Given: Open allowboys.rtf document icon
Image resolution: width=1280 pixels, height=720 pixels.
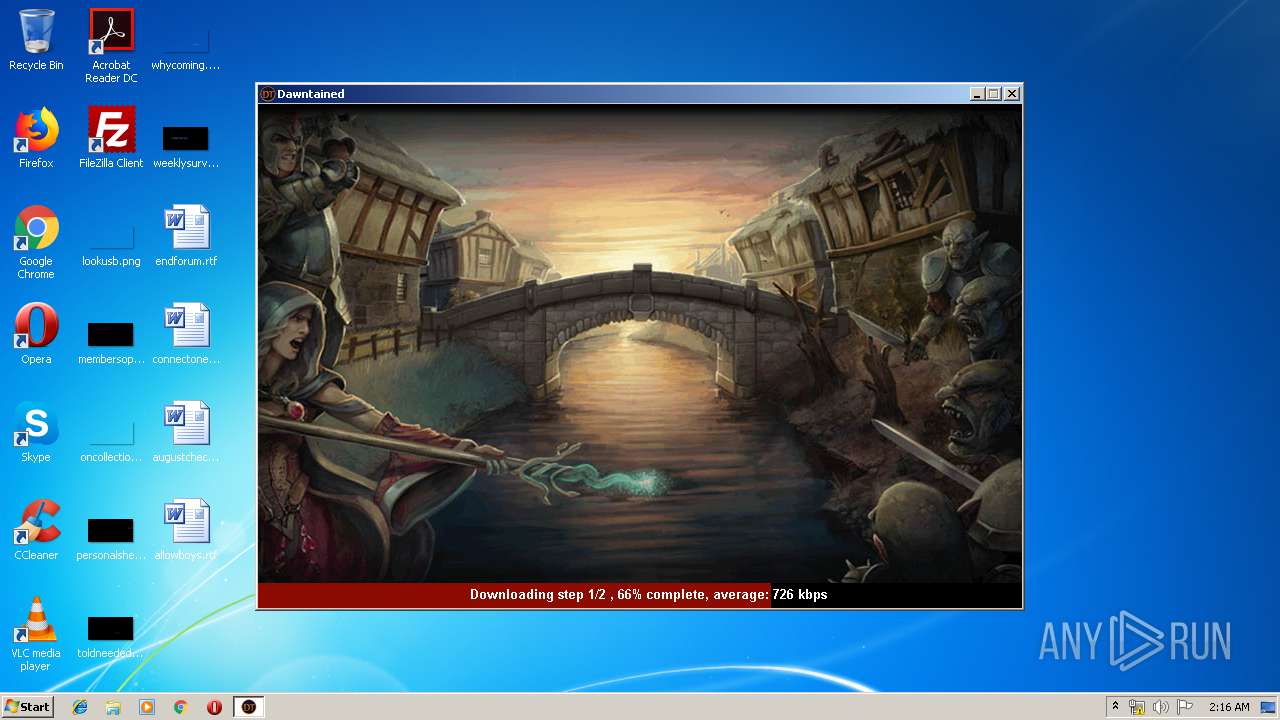Looking at the screenshot, I should [186, 530].
